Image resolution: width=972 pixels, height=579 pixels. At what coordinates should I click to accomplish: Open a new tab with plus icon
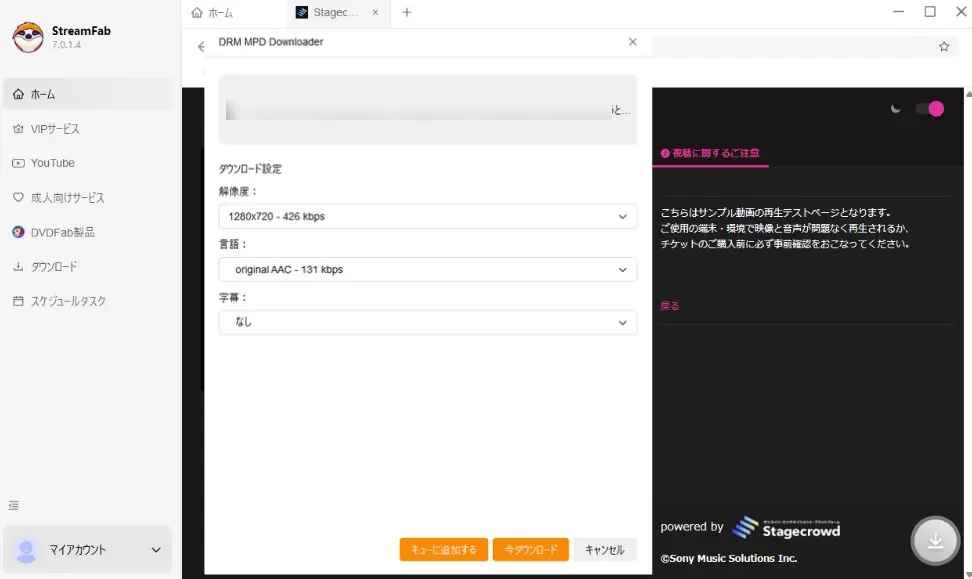[x=407, y=12]
